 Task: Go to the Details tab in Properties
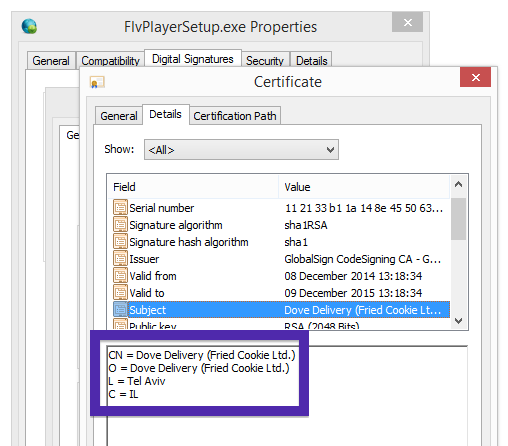pos(312,61)
